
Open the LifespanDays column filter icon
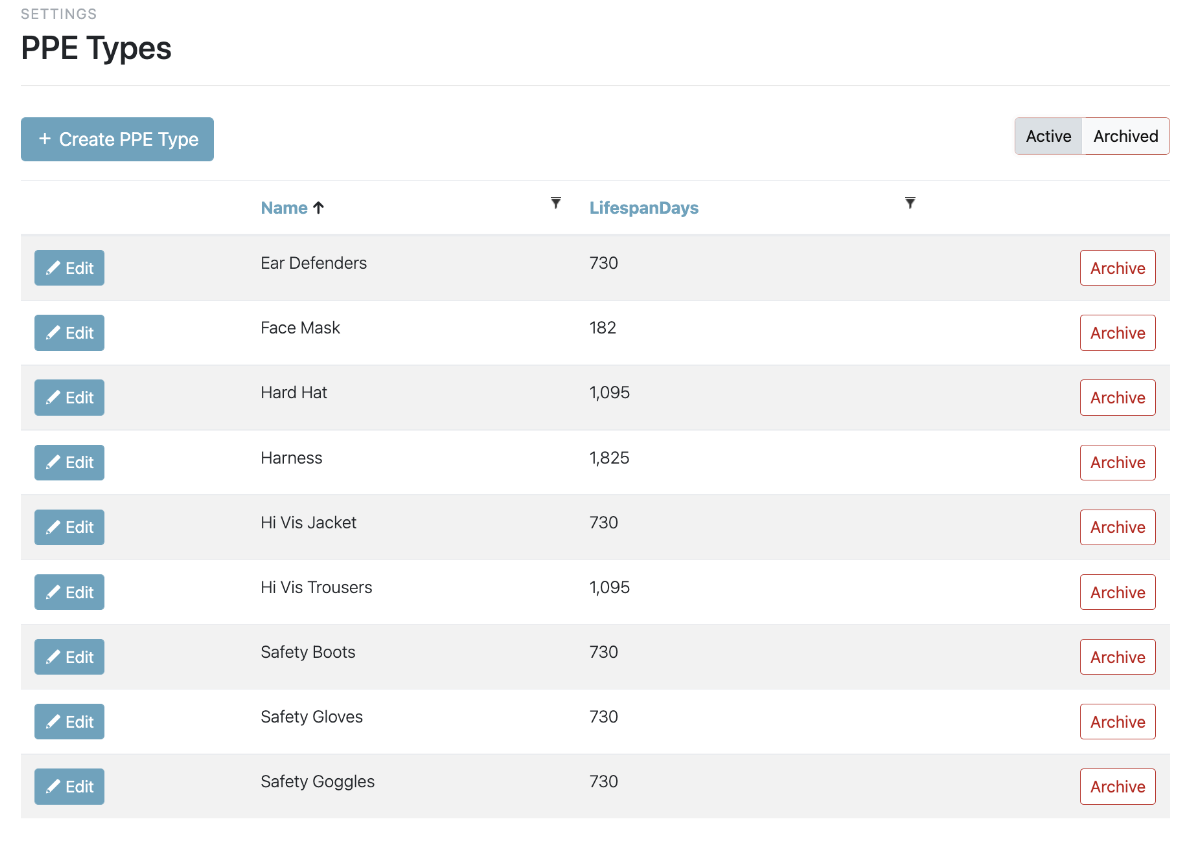pos(910,203)
